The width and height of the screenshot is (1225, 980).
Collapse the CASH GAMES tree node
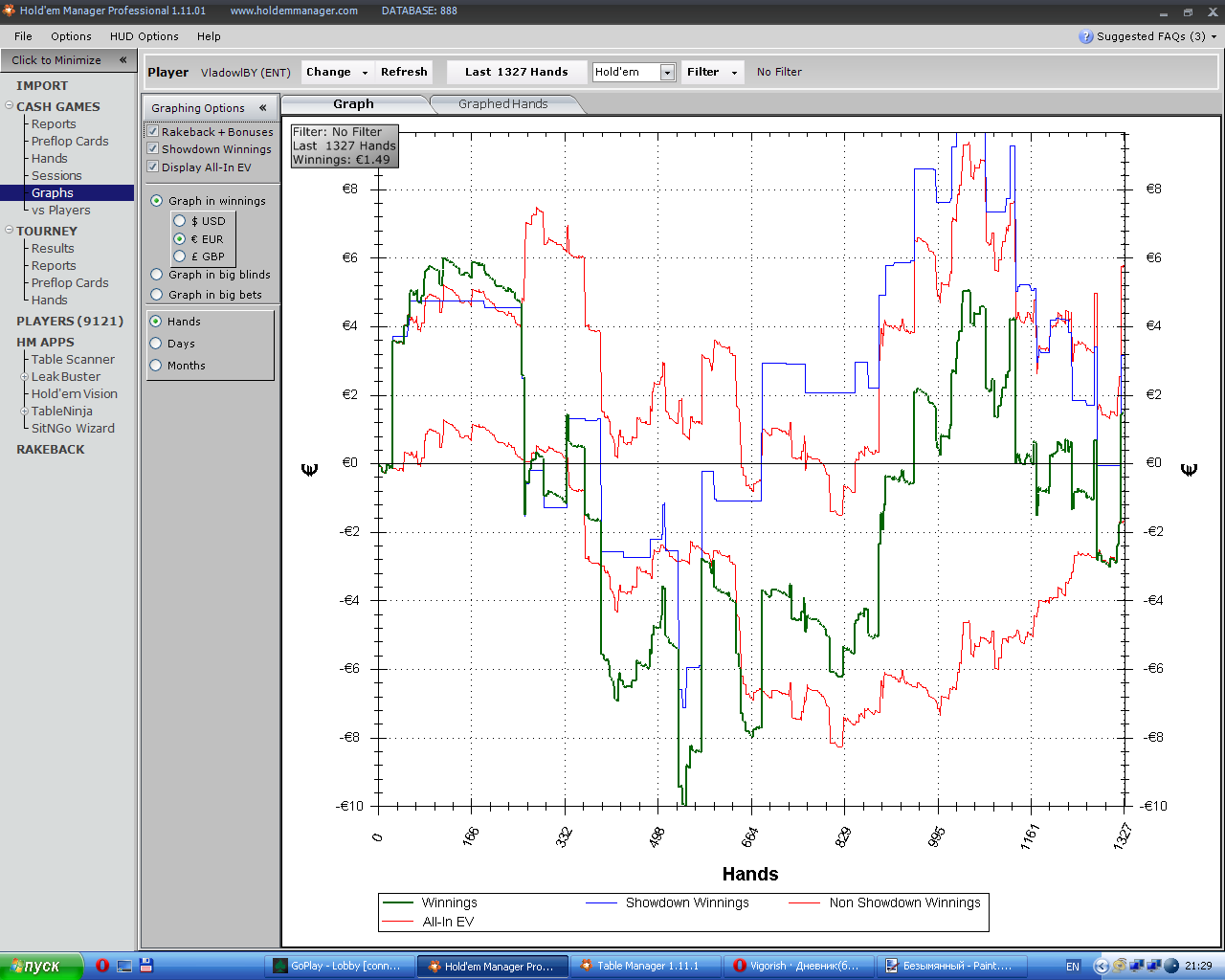pos(10,106)
